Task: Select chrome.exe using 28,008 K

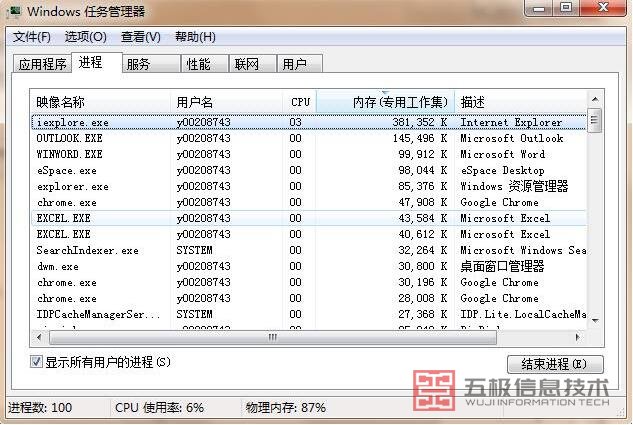Action: (x=309, y=298)
